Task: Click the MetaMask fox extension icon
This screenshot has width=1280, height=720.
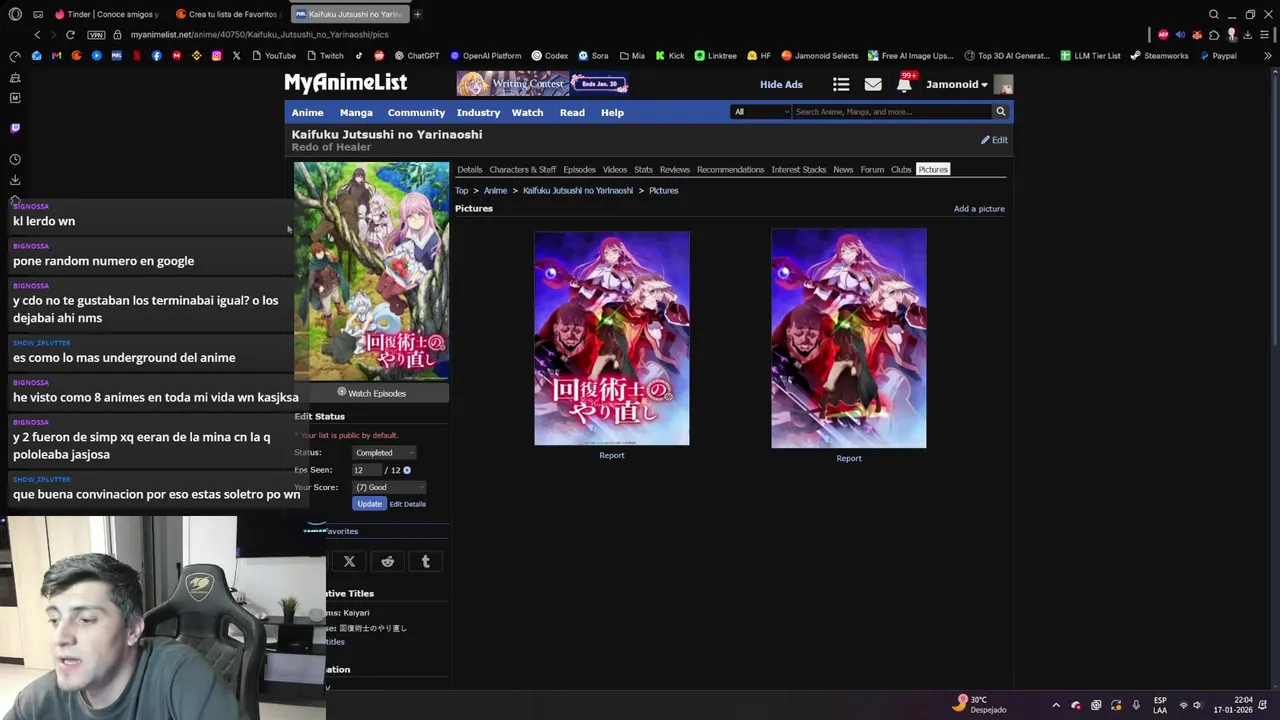Action: (1197, 35)
